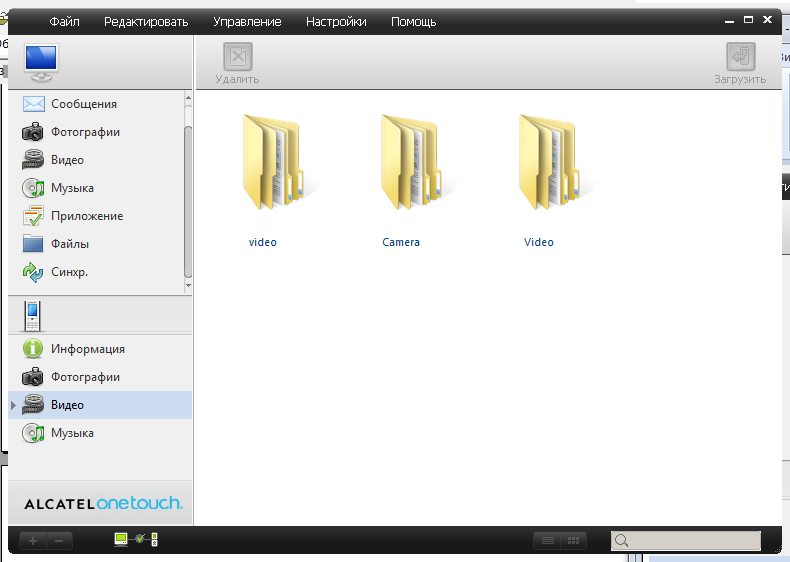Open the Файл menu
The width and height of the screenshot is (790, 562).
click(x=65, y=22)
